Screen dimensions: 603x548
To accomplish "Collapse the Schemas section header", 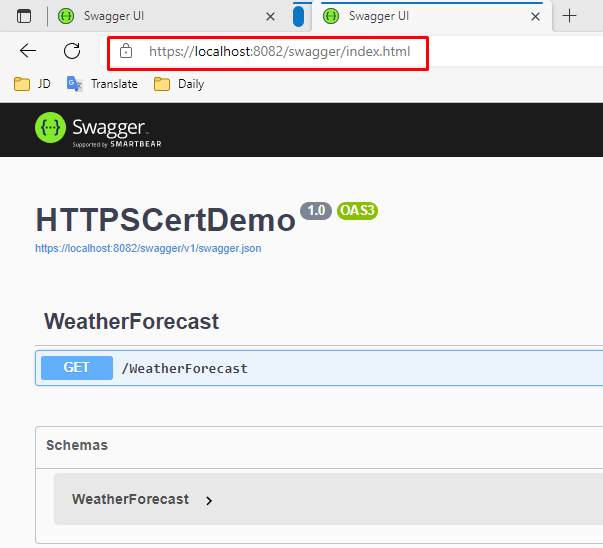I will (x=77, y=445).
